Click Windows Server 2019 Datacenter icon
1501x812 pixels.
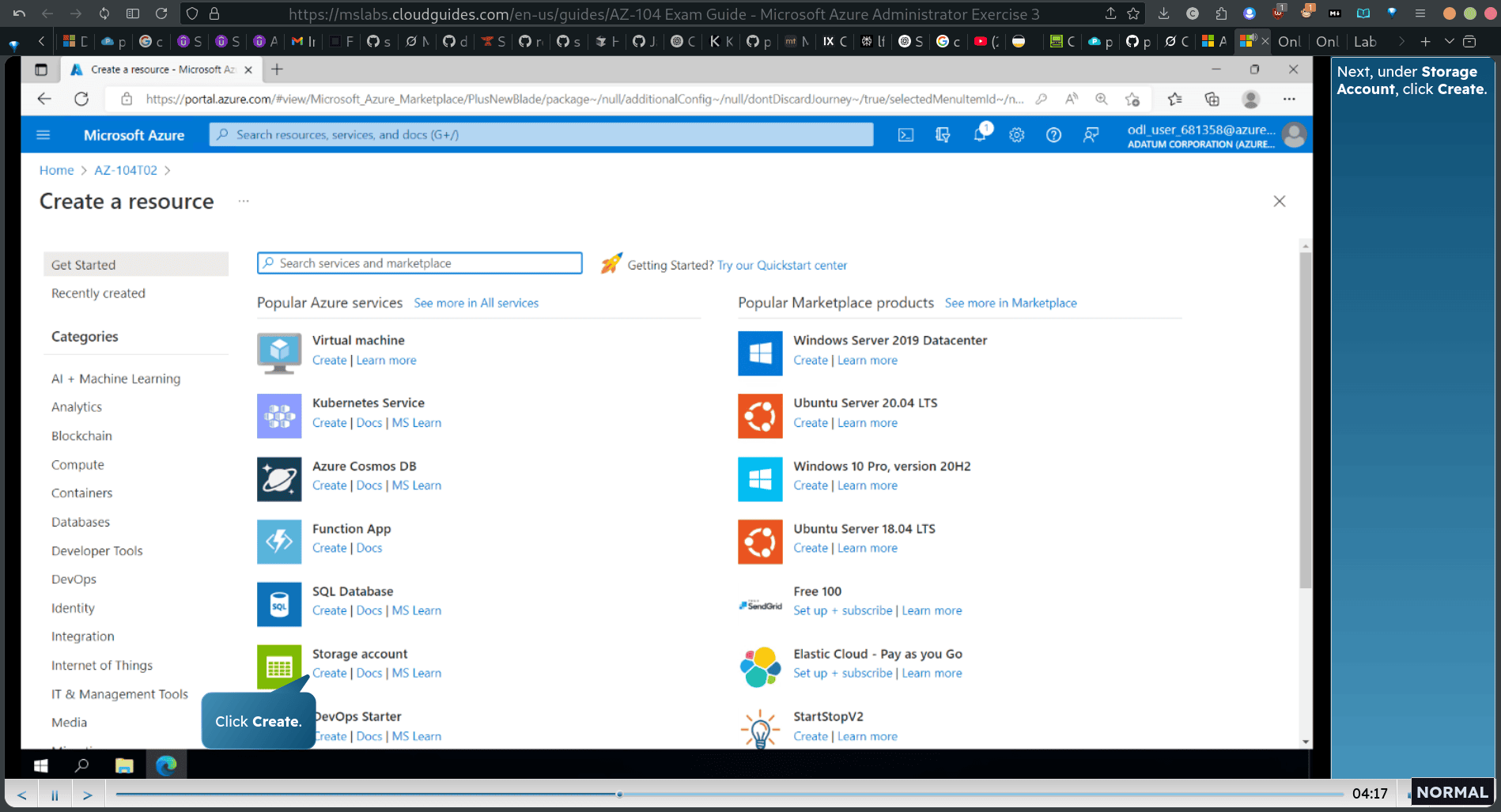click(x=760, y=353)
